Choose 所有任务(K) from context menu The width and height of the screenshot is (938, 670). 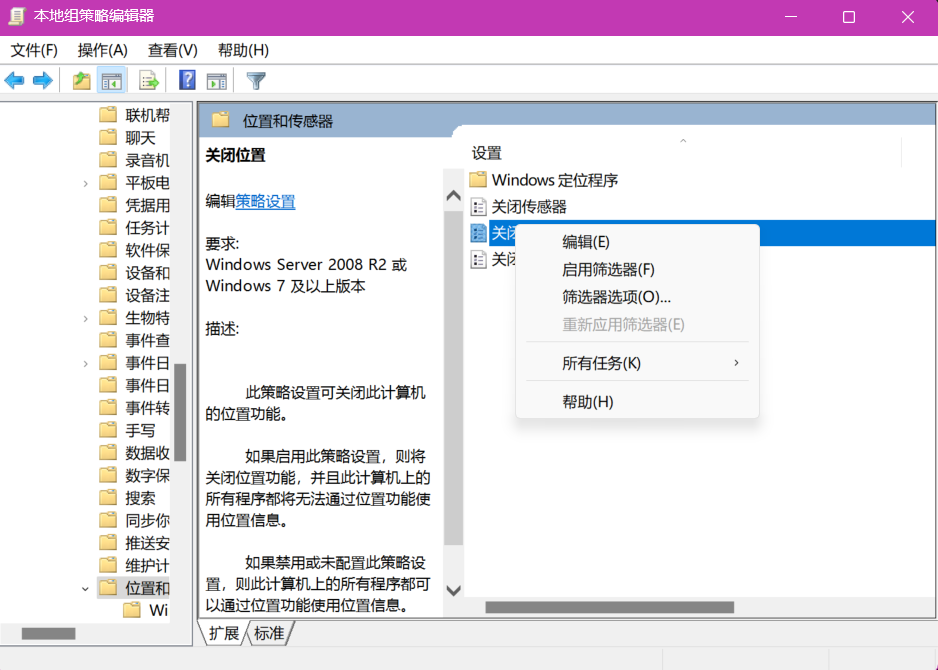tap(637, 363)
